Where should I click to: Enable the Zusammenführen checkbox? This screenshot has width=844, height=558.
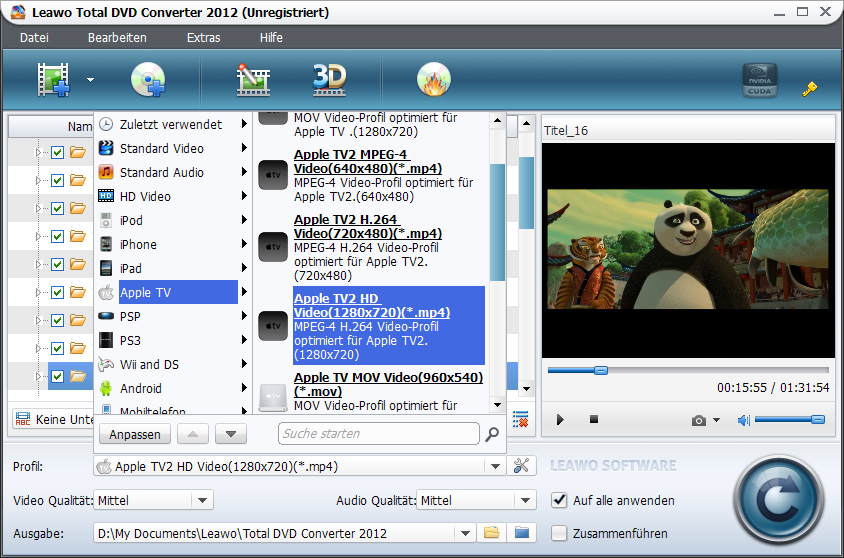[x=559, y=533]
